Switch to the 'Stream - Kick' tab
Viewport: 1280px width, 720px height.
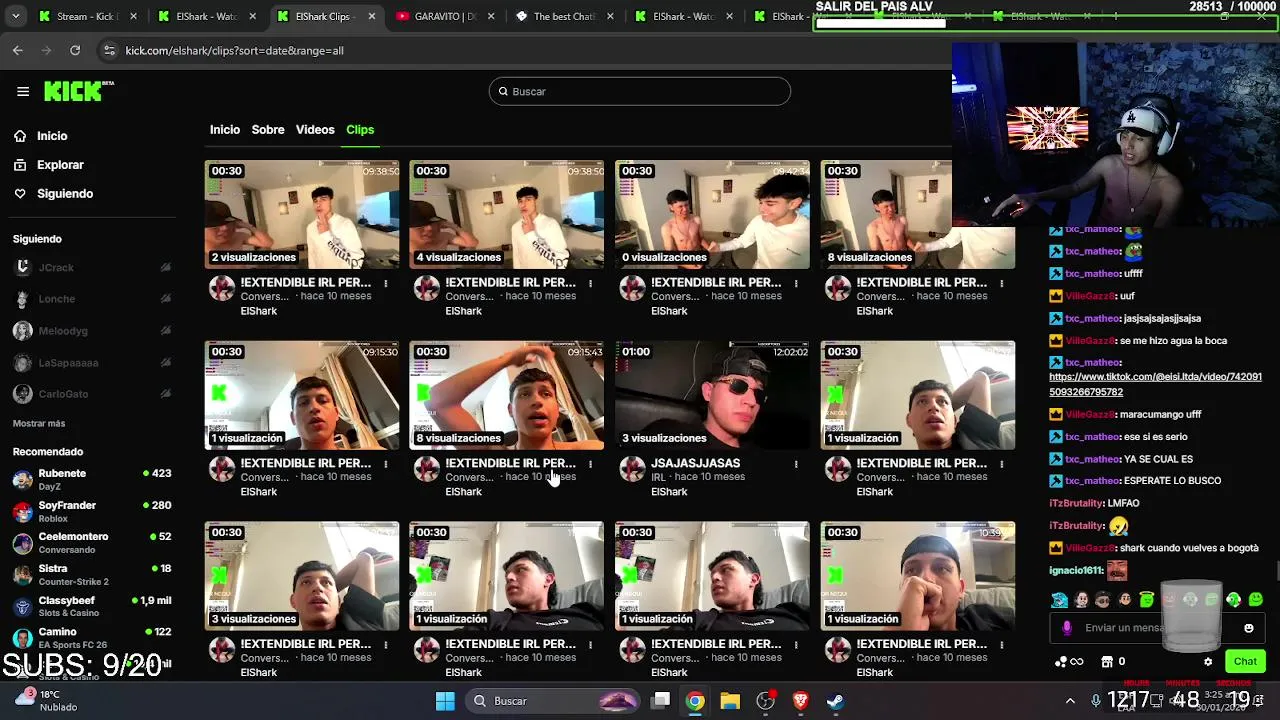[88, 16]
